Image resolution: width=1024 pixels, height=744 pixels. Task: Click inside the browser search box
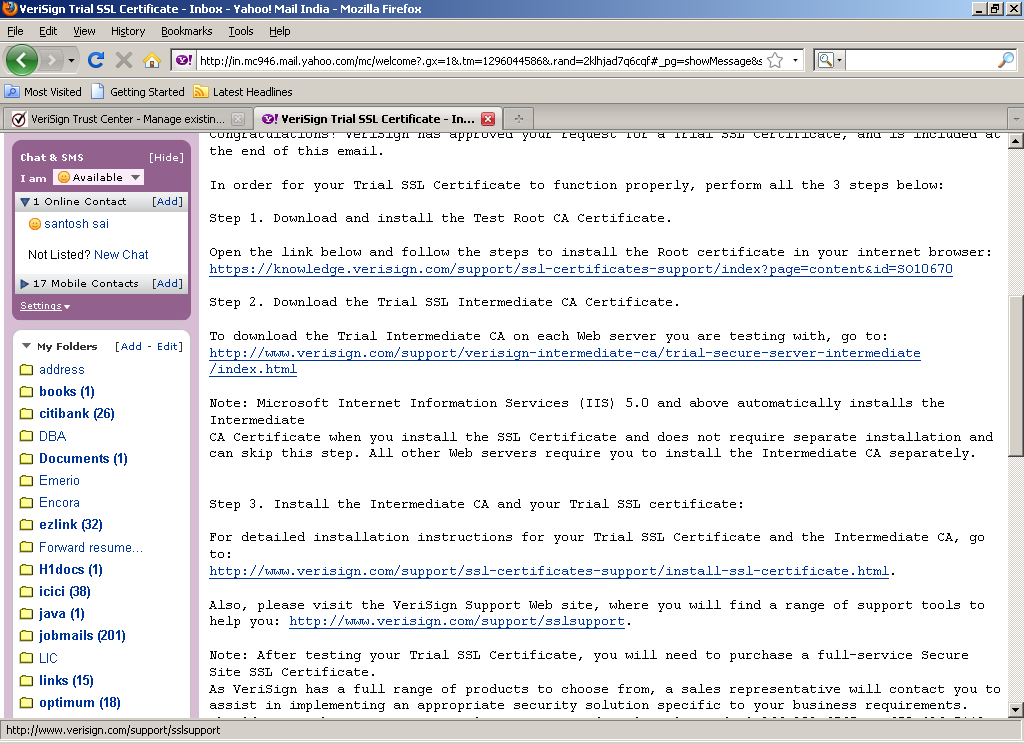point(921,61)
